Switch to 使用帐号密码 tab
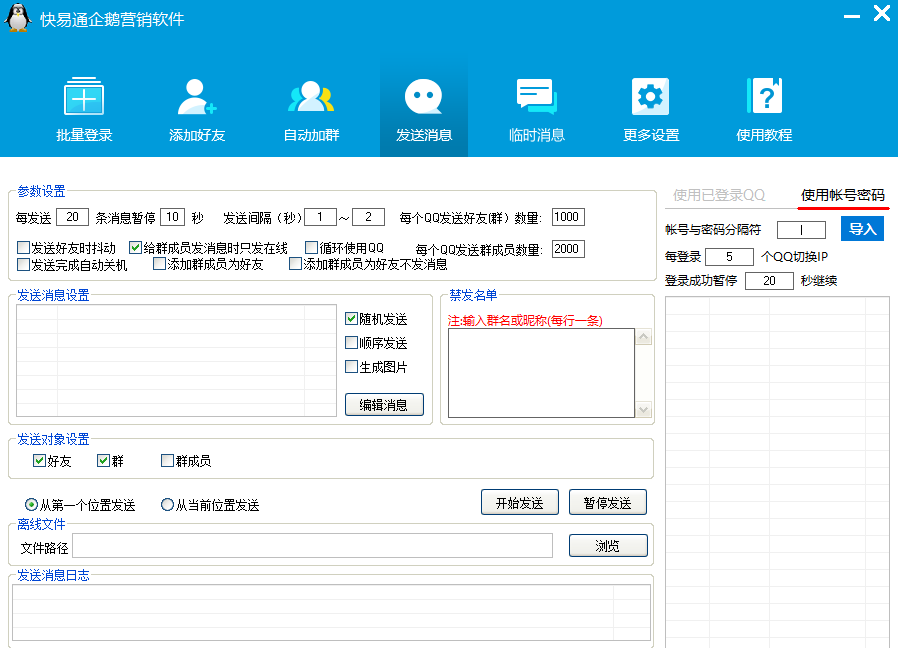The width and height of the screenshot is (898, 648). point(842,195)
